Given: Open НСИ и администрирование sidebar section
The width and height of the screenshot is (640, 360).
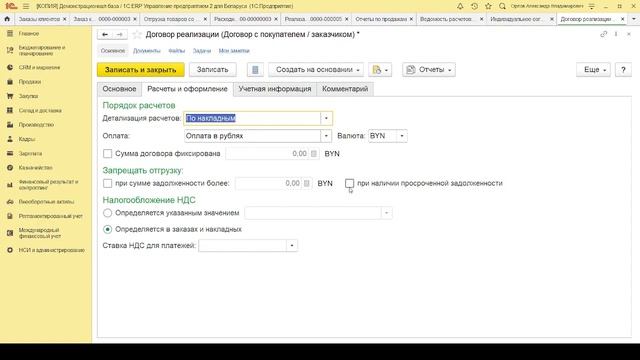Looking at the screenshot, I should (51, 250).
